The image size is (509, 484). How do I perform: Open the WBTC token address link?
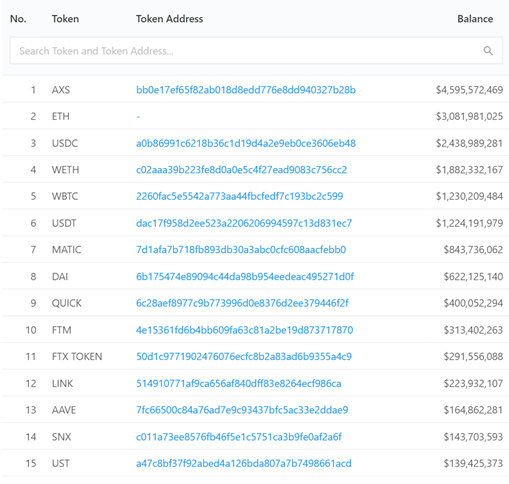click(239, 196)
